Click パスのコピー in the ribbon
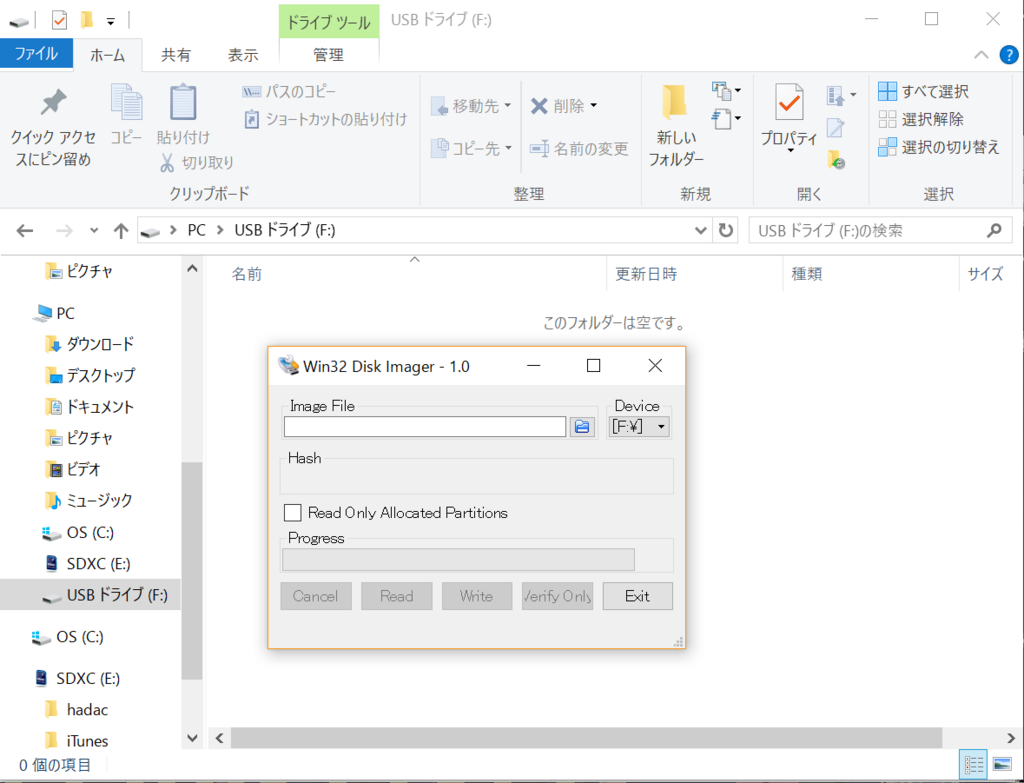Screen dimensions: 1024x783 tap(289, 91)
